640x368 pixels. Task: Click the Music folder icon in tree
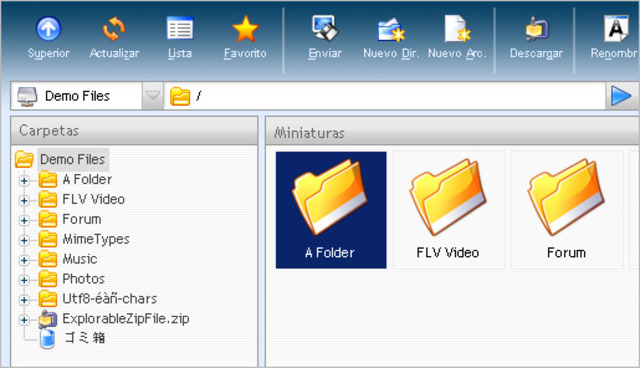pyautogui.click(x=48, y=259)
